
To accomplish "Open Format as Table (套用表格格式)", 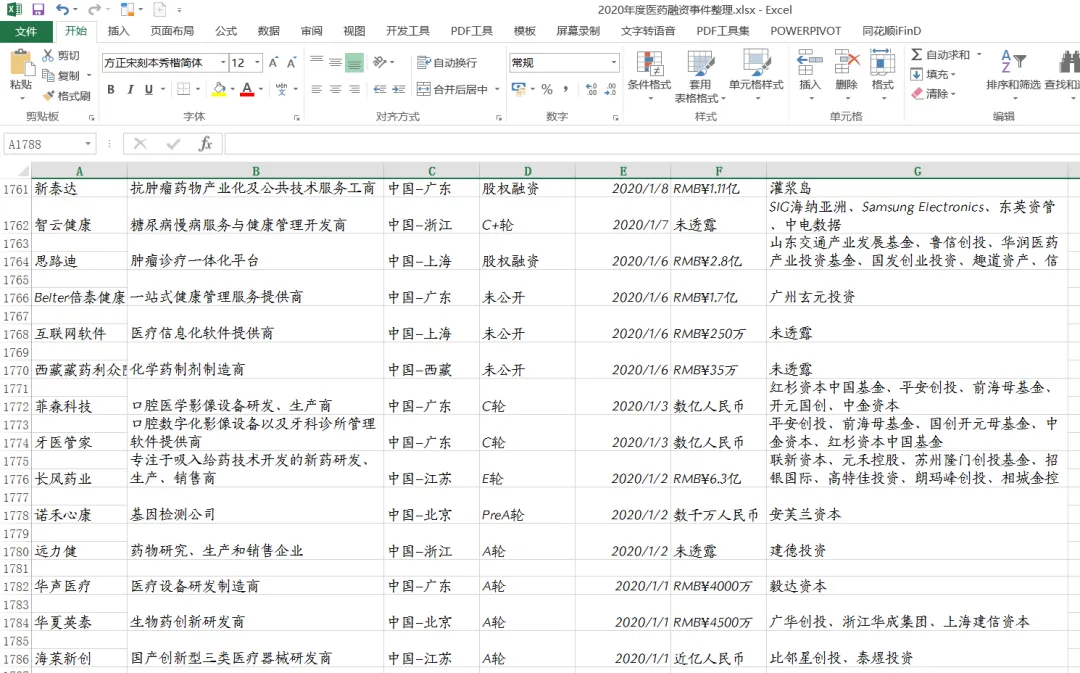I will click(700, 76).
